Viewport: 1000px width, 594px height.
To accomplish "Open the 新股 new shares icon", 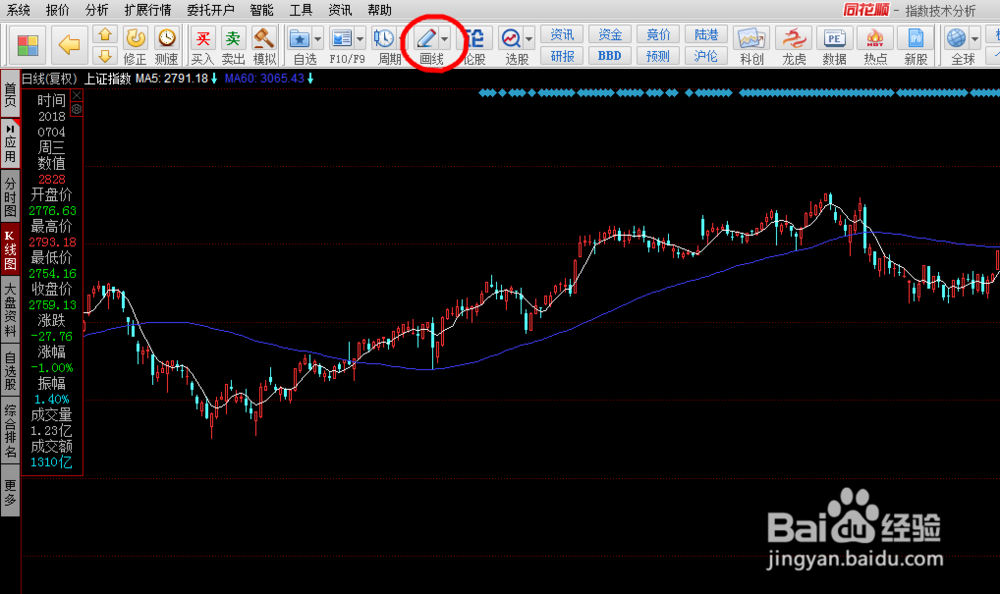I will 916,46.
